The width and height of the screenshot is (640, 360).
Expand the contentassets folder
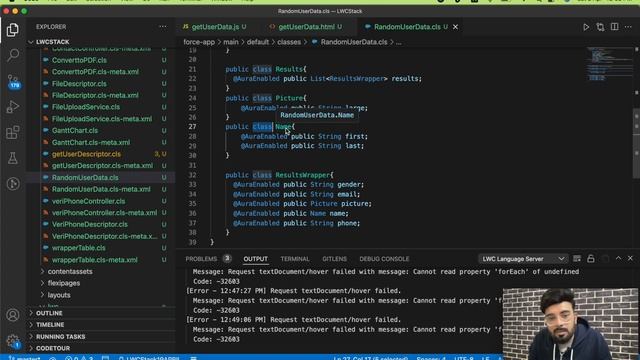(70, 271)
